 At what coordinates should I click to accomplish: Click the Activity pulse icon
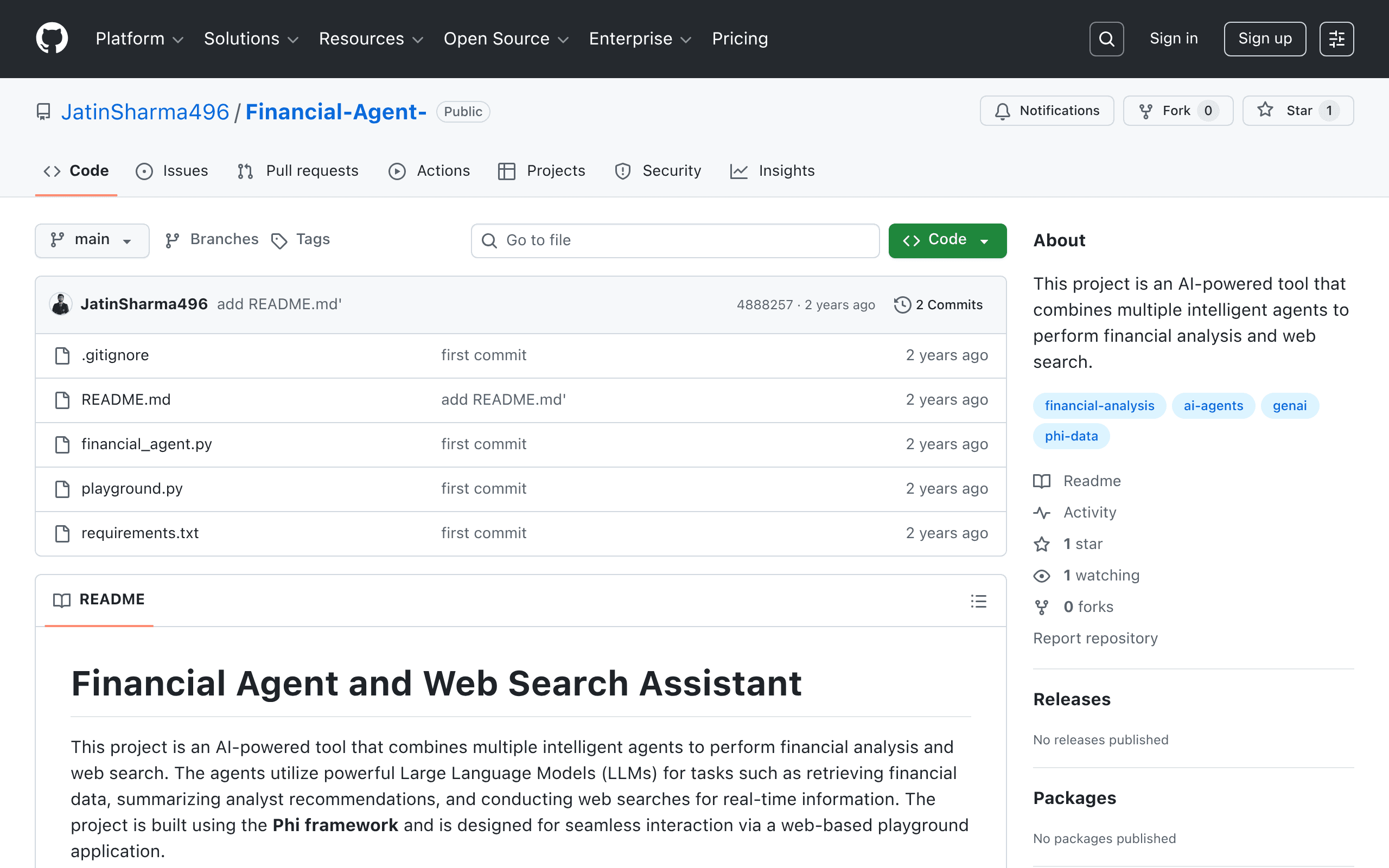coord(1042,513)
